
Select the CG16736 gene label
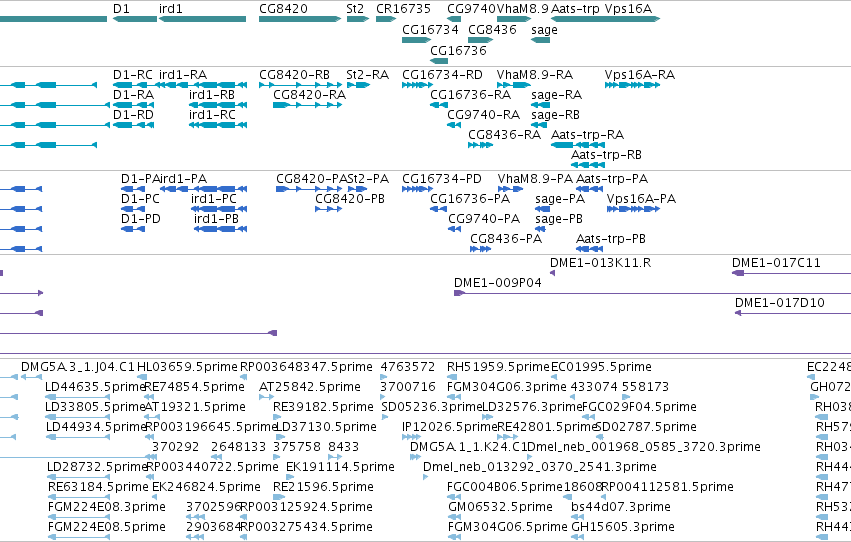pos(458,50)
